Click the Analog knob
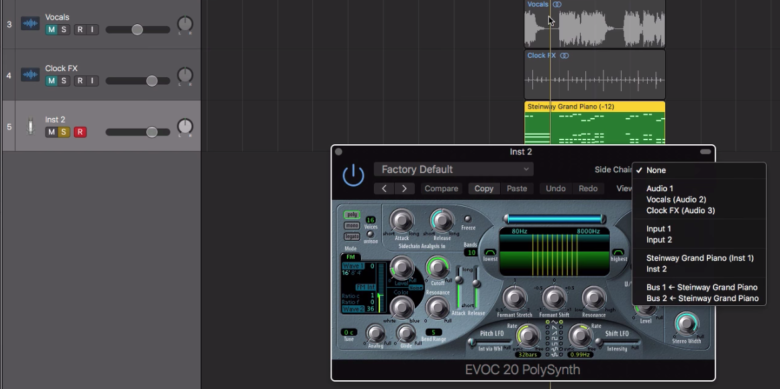 coord(376,333)
